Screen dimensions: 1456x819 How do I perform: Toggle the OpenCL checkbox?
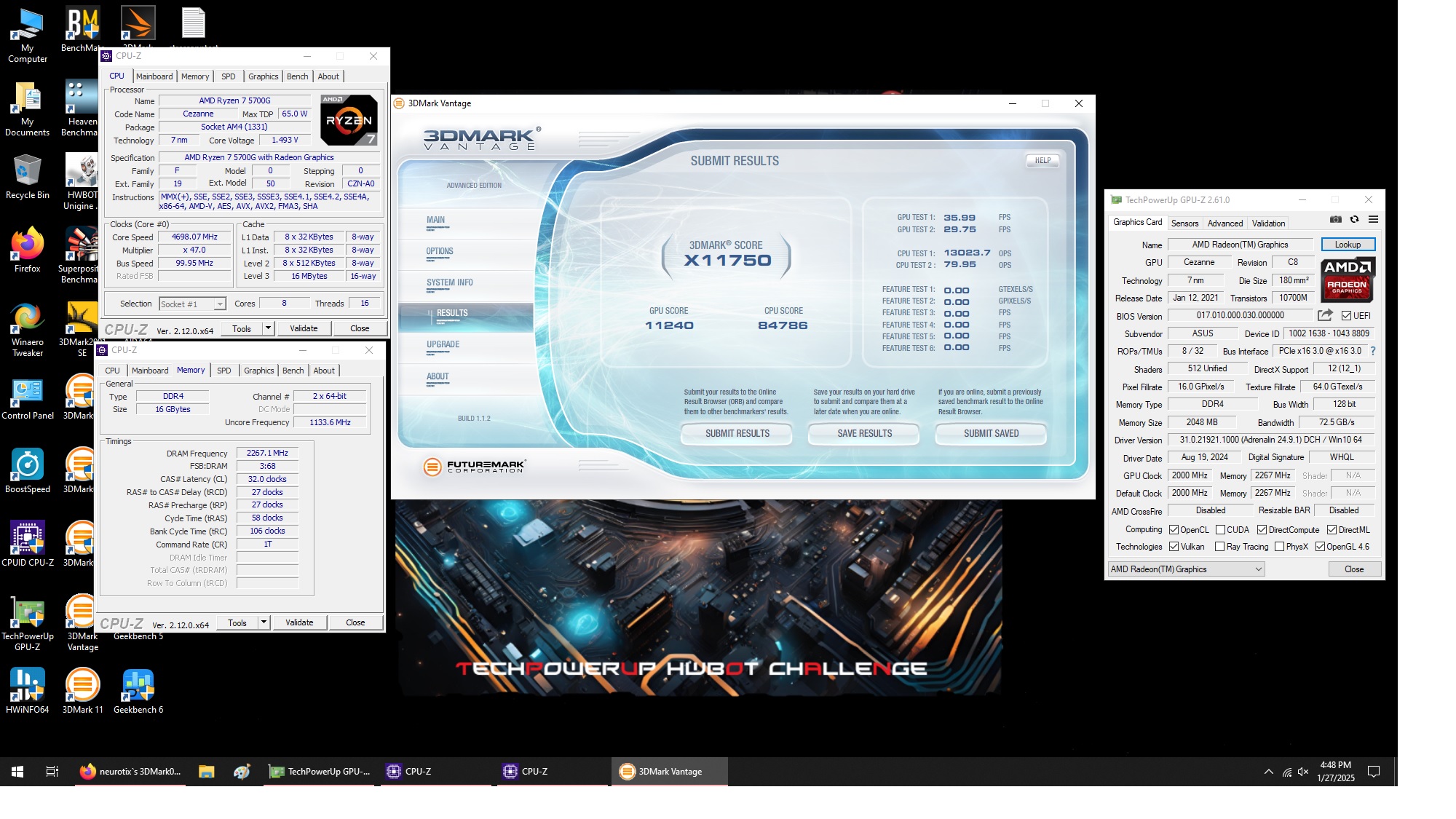point(1174,530)
